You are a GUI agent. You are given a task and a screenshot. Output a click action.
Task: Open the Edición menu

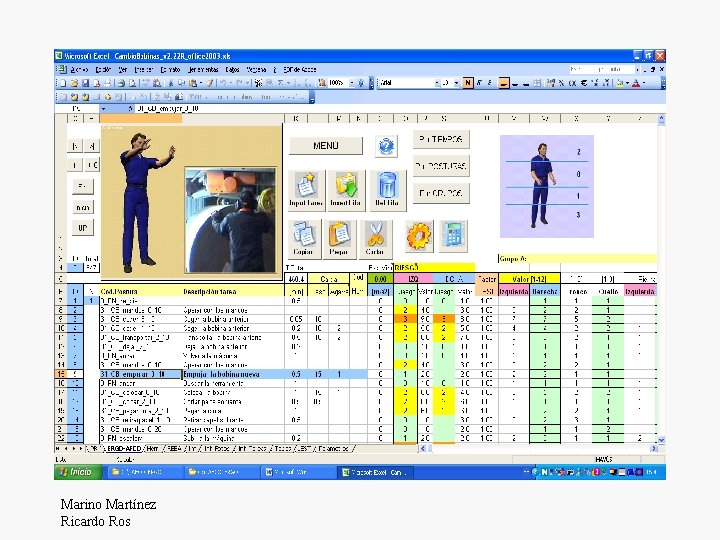[x=103, y=70]
